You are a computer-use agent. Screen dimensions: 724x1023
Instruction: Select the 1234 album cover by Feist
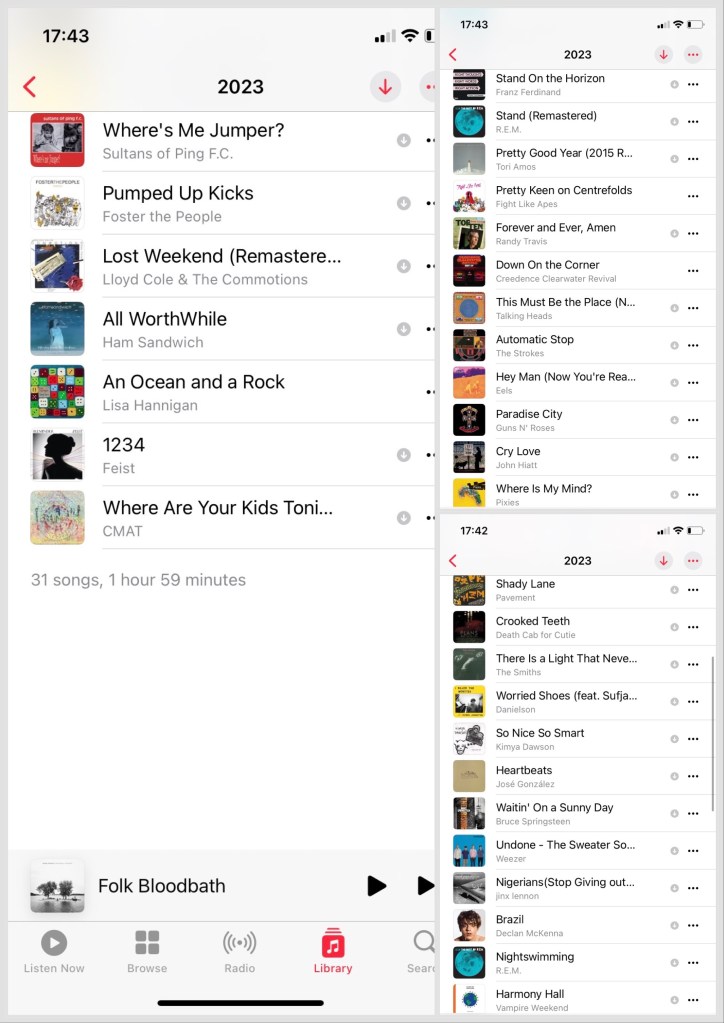57,455
